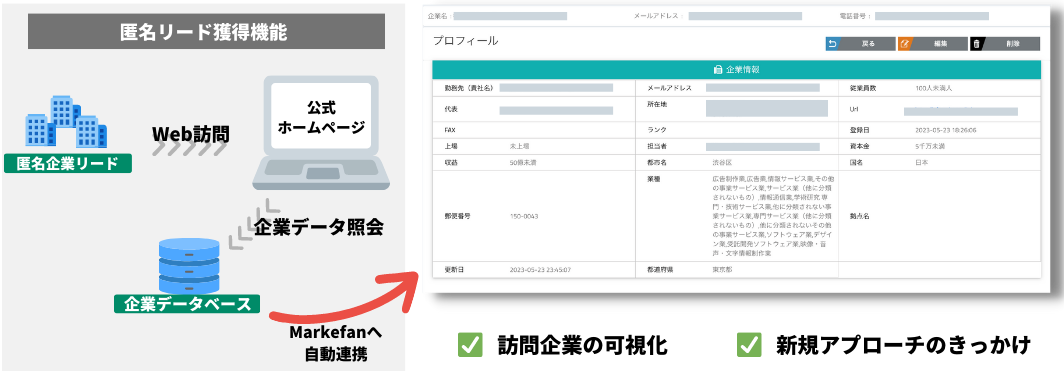Click the blue office buildings icon
Viewport: 1064px width, 375px height.
[66, 123]
